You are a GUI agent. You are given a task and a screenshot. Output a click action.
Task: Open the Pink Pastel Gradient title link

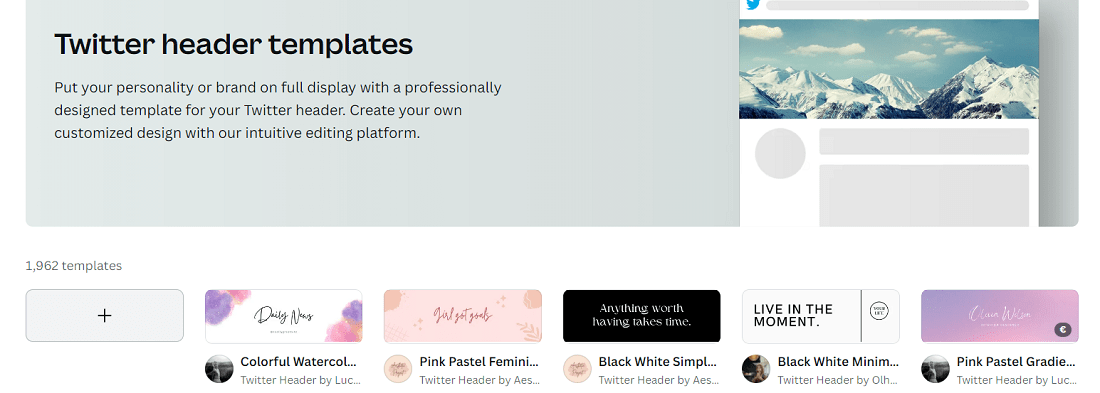[1016, 362]
